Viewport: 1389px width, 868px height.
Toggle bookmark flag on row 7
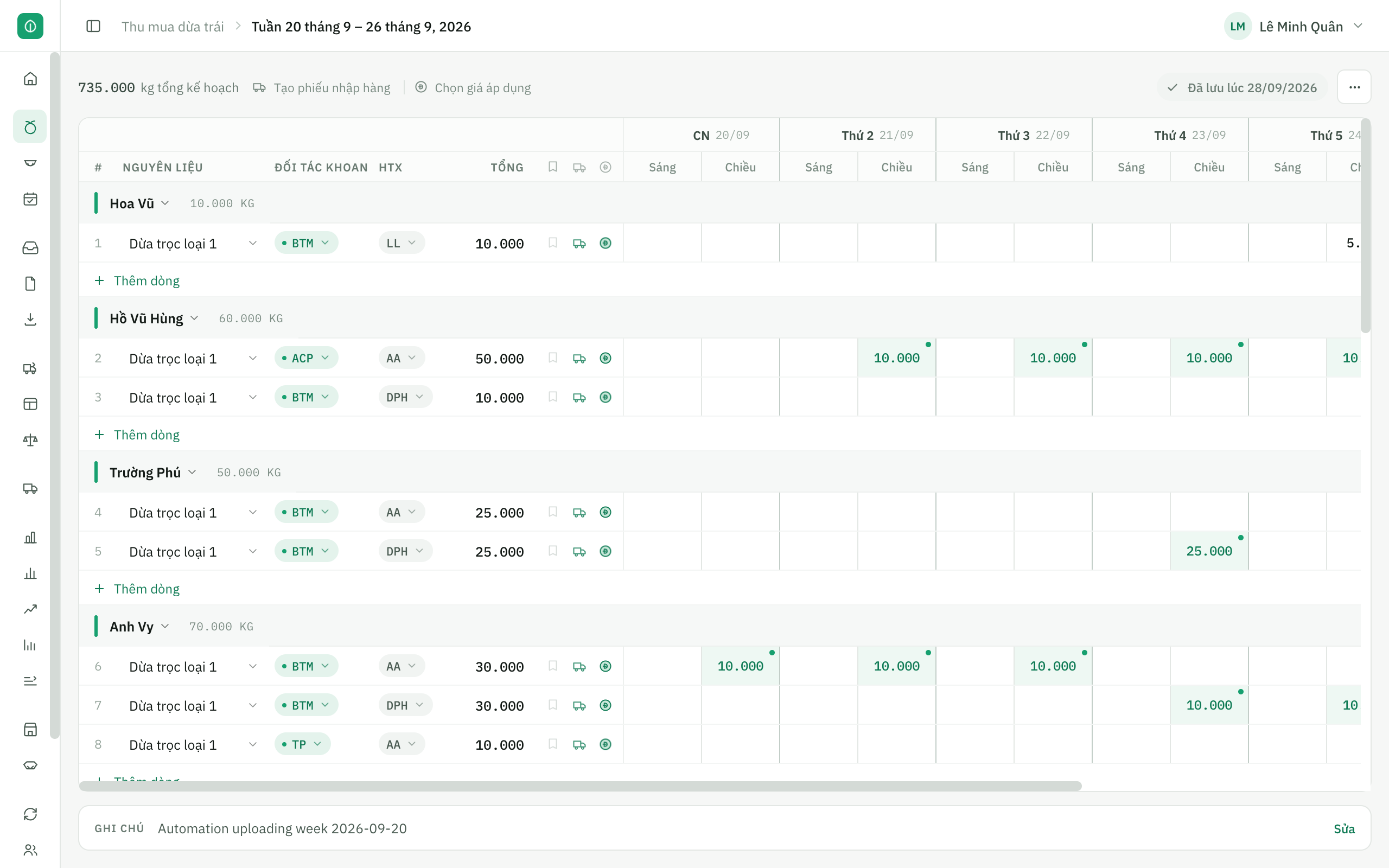point(553,705)
